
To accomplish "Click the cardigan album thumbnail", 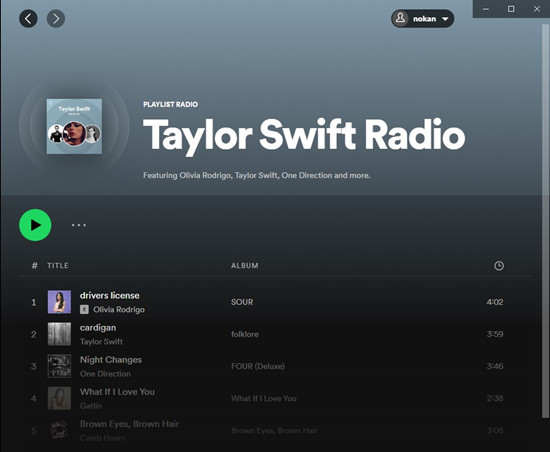I will pos(59,334).
